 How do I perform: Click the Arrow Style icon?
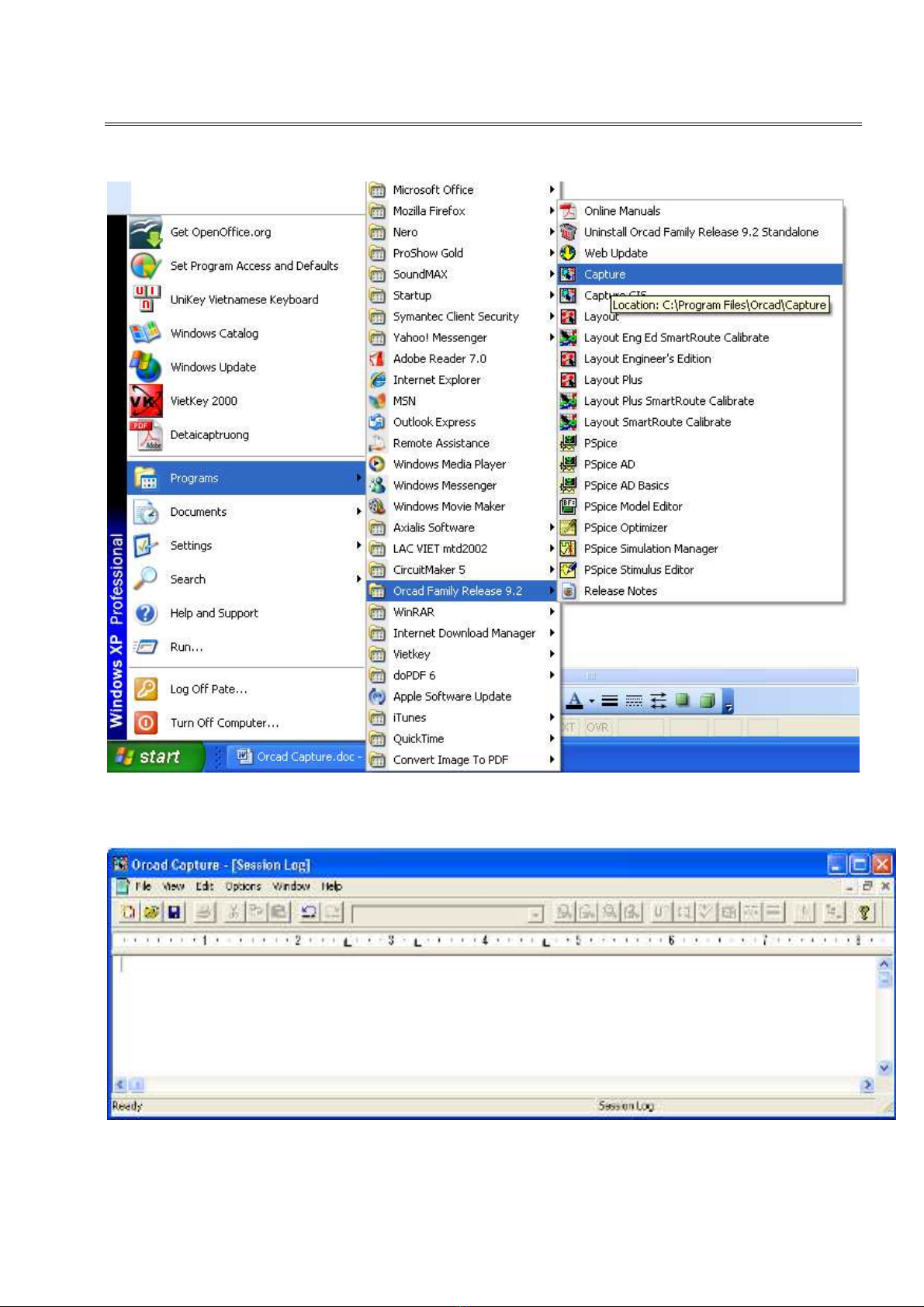[658, 701]
